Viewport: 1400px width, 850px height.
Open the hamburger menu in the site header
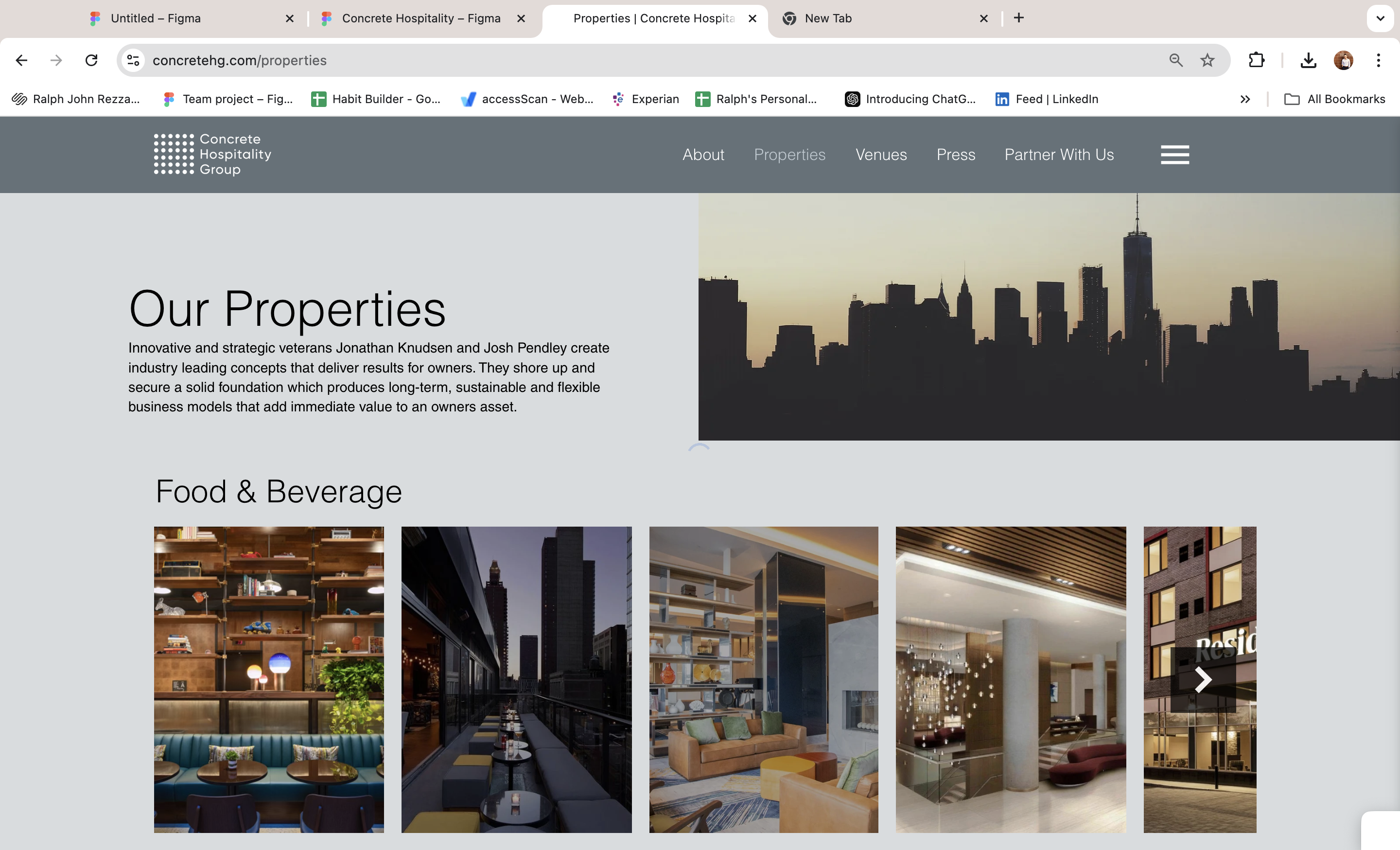tap(1174, 155)
